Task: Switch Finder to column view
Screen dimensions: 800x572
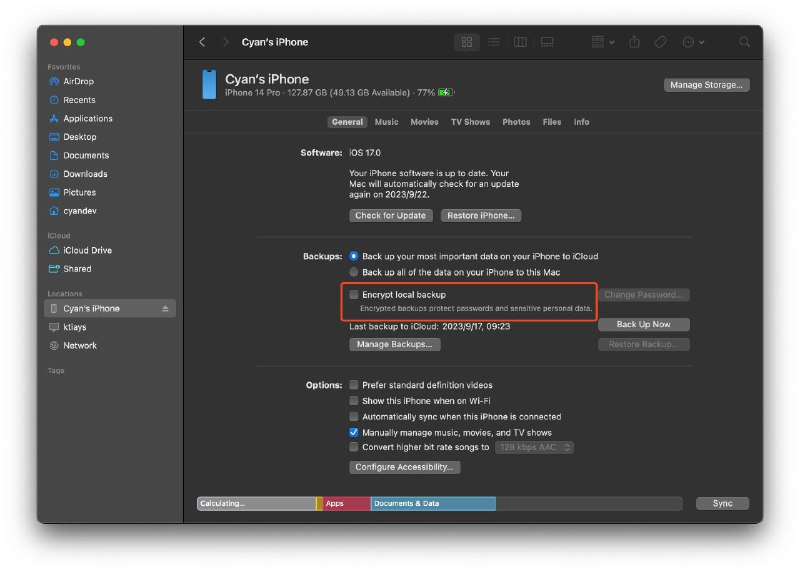Action: click(x=520, y=42)
